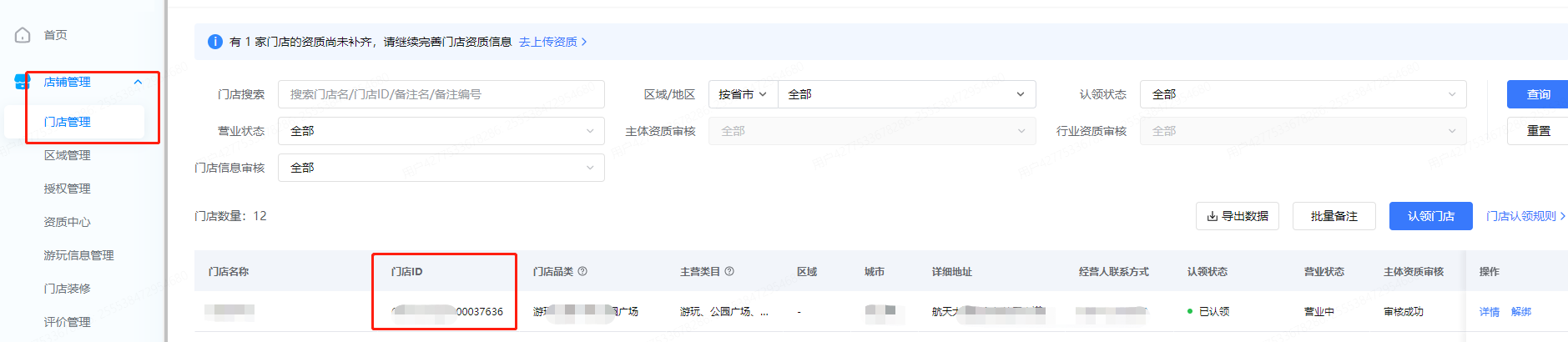Click the home icon in sidebar
The image size is (1568, 342).
[x=23, y=35]
